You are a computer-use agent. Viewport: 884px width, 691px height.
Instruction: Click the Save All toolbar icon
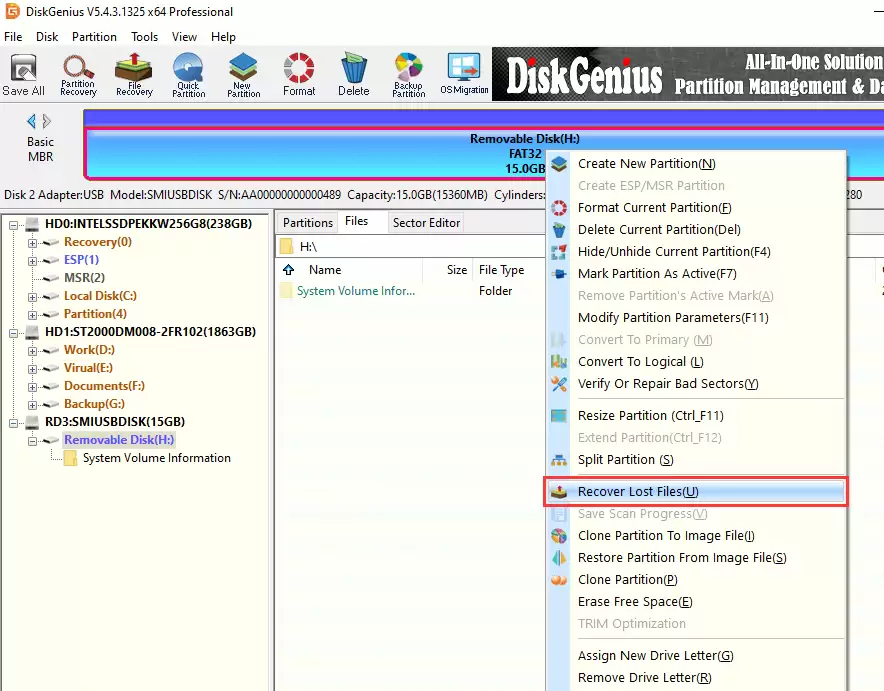(x=23, y=75)
